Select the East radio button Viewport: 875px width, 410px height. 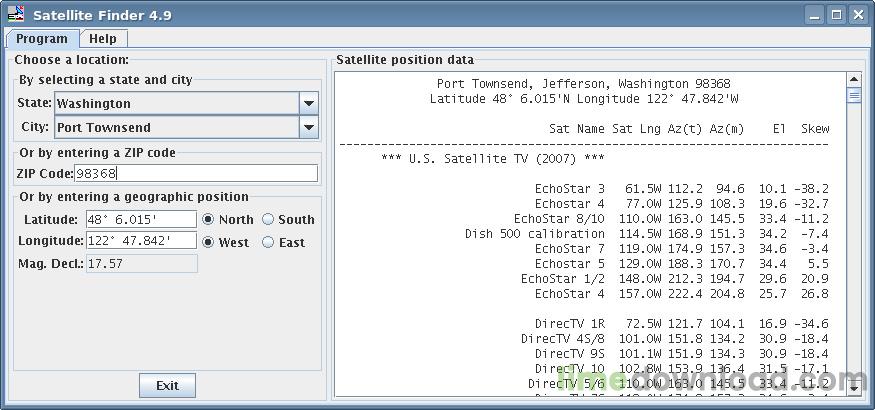268,243
